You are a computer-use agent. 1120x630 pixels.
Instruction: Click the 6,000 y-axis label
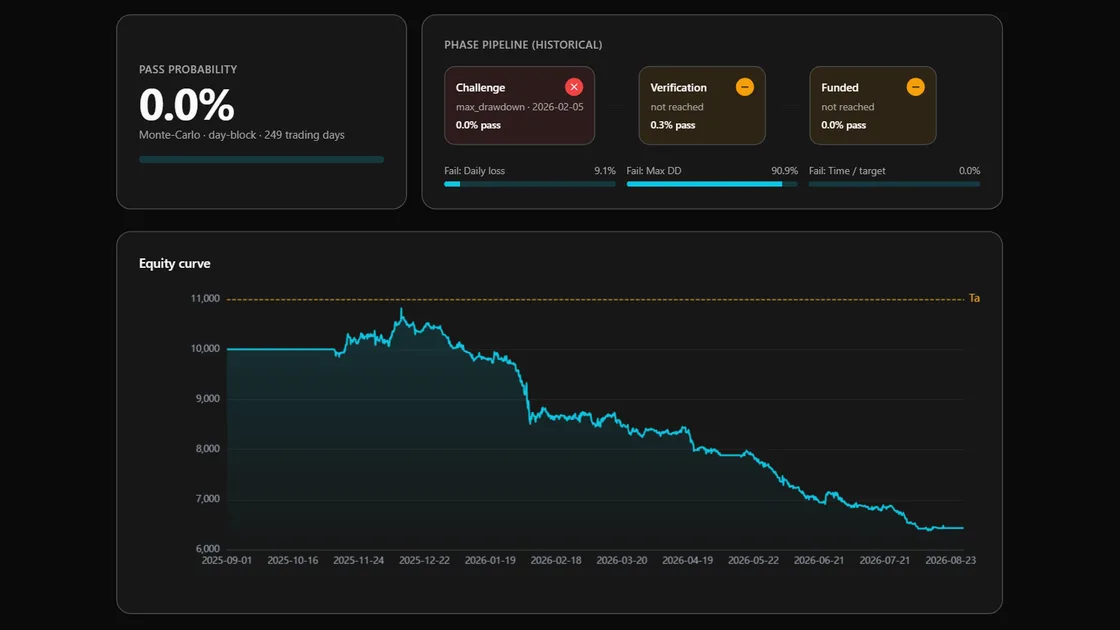(208, 549)
